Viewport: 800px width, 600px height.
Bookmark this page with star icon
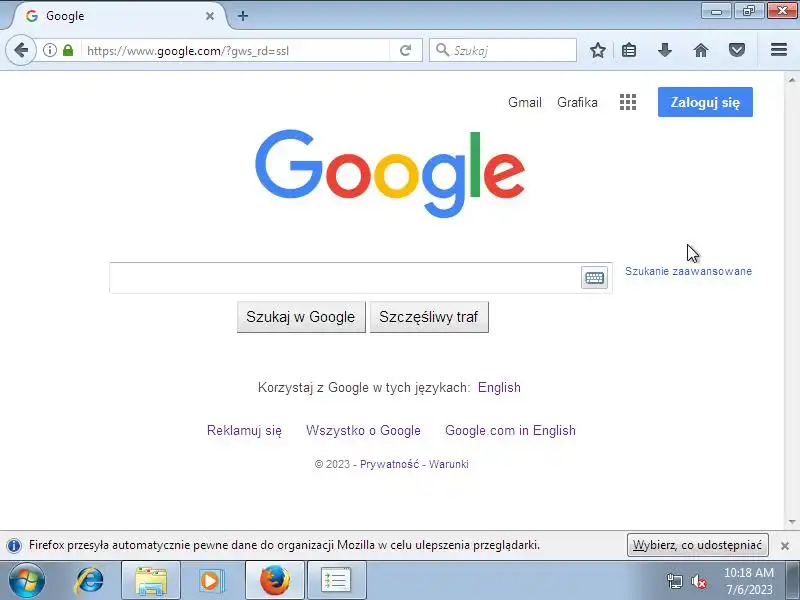(x=597, y=50)
